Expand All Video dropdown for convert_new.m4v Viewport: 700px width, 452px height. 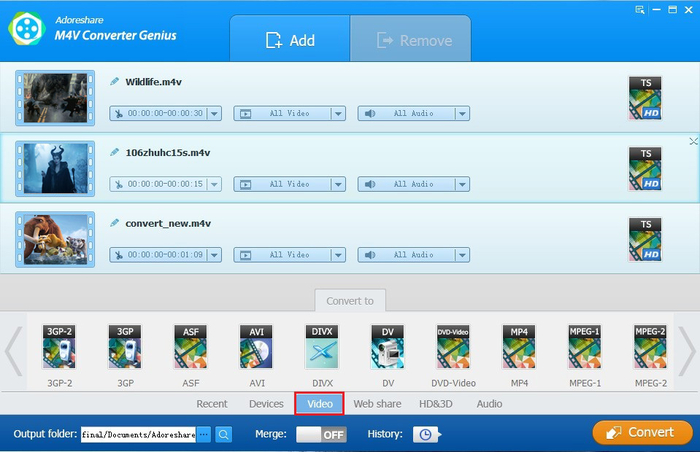[x=338, y=255]
